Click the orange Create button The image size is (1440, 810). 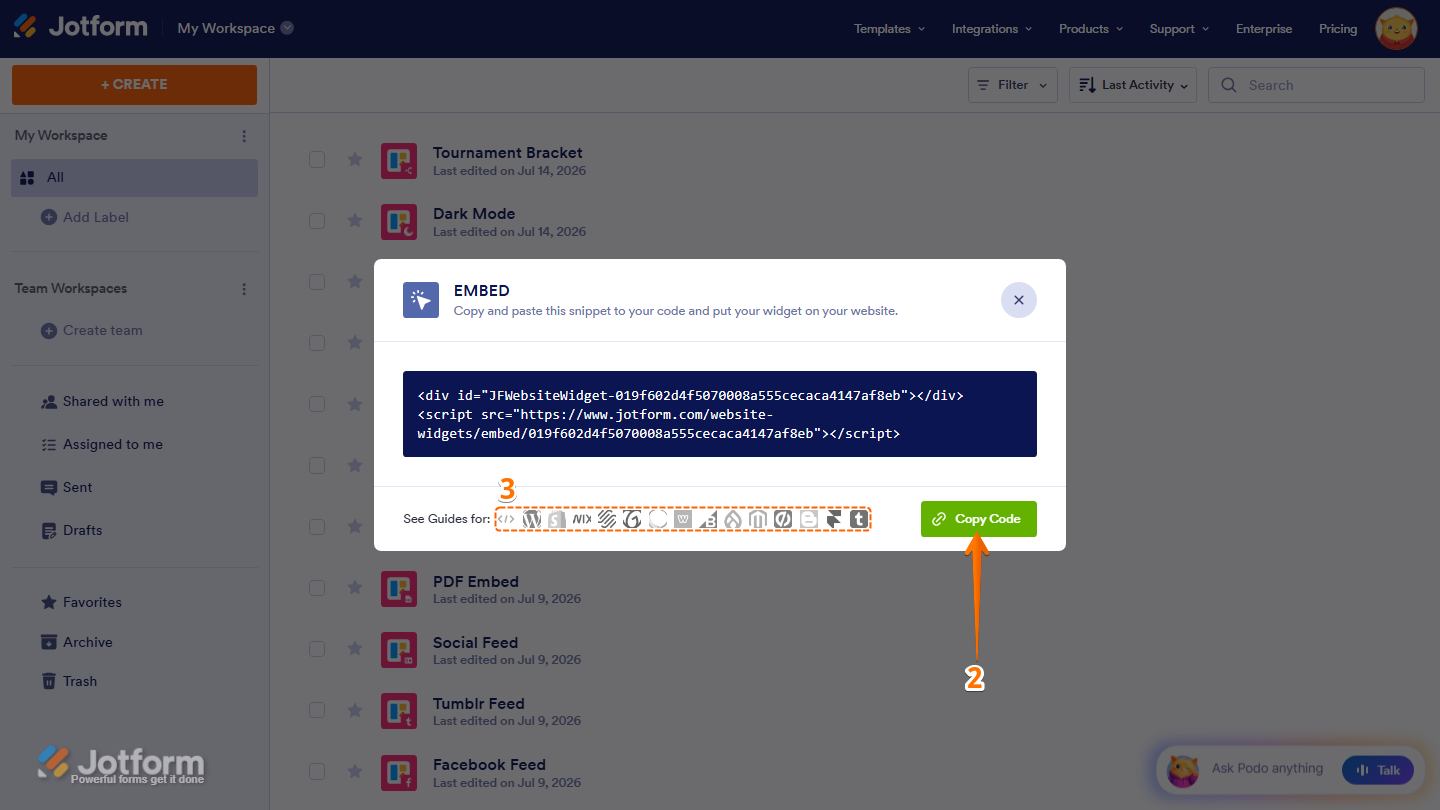tap(134, 85)
